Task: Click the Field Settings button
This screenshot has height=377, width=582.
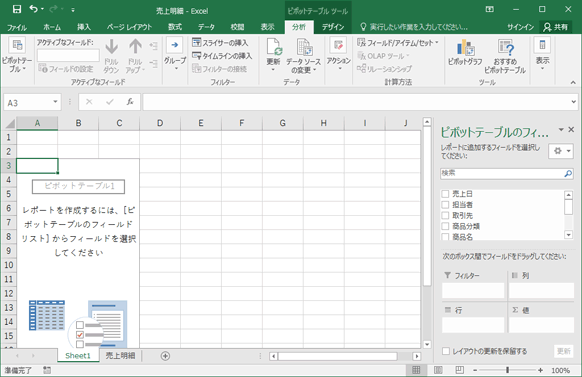Action: [x=66, y=69]
